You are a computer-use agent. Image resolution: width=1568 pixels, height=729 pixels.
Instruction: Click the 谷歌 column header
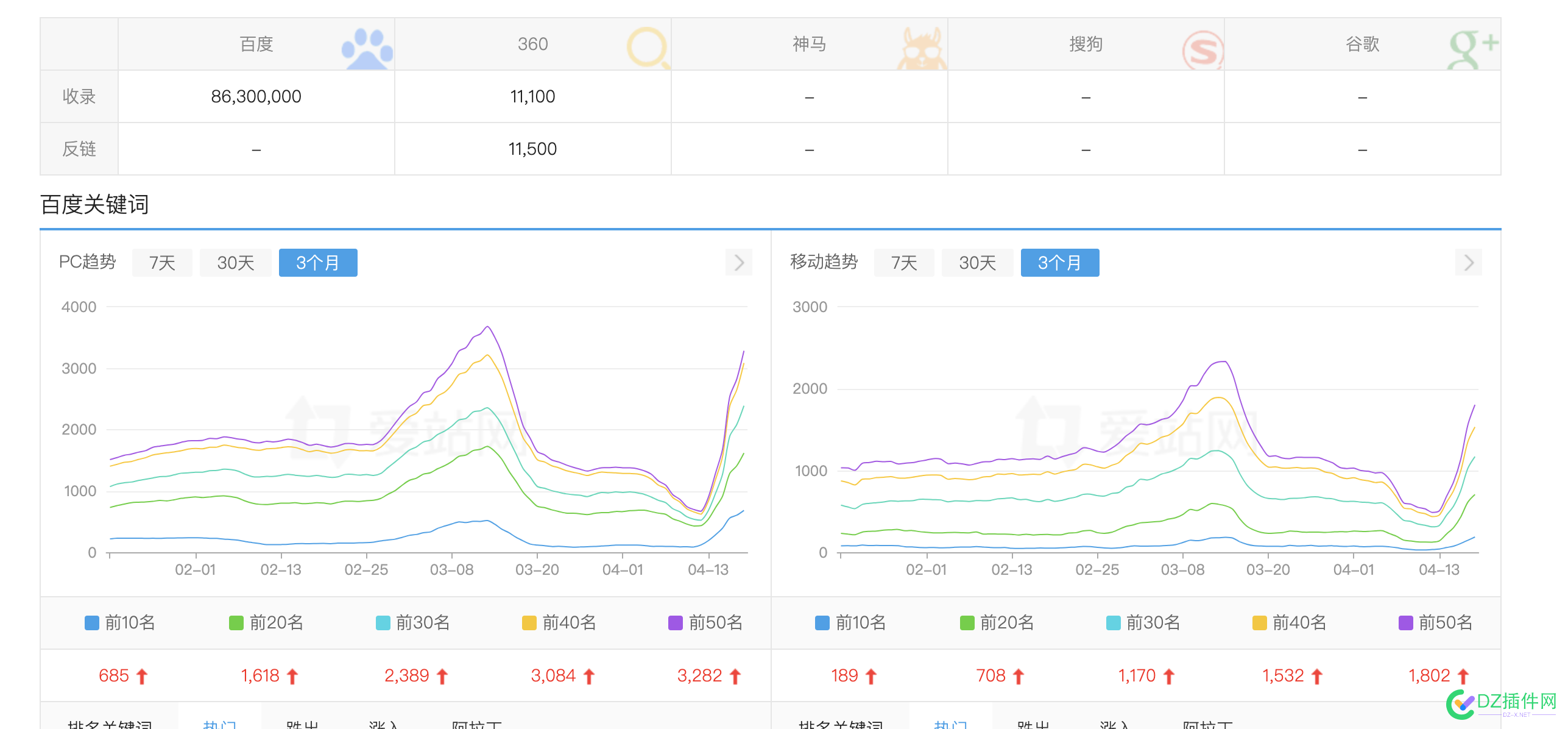pos(1362,44)
